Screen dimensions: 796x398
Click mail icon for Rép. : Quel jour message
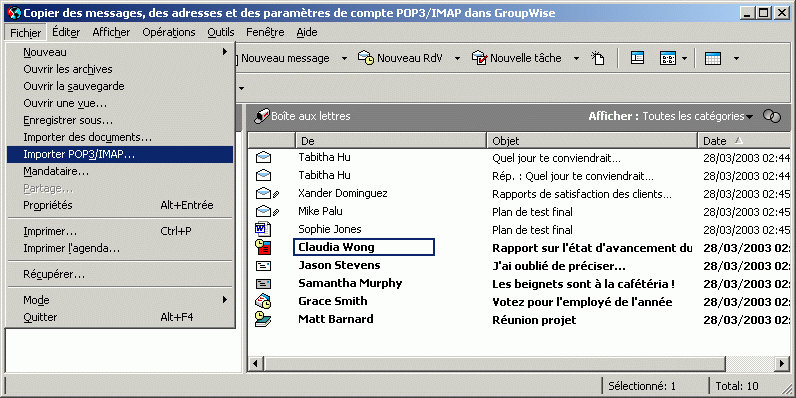[x=263, y=176]
